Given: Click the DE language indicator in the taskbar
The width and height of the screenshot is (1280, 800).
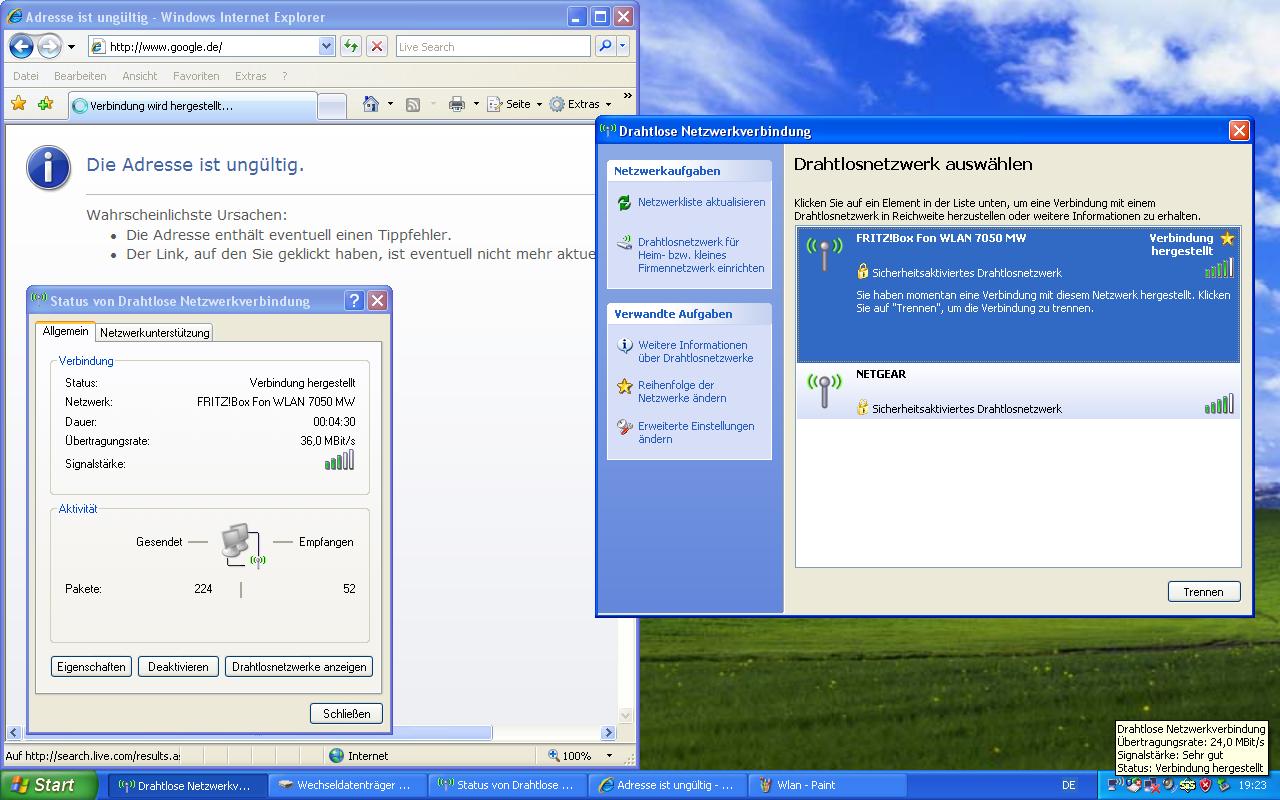Looking at the screenshot, I should coord(1069,785).
